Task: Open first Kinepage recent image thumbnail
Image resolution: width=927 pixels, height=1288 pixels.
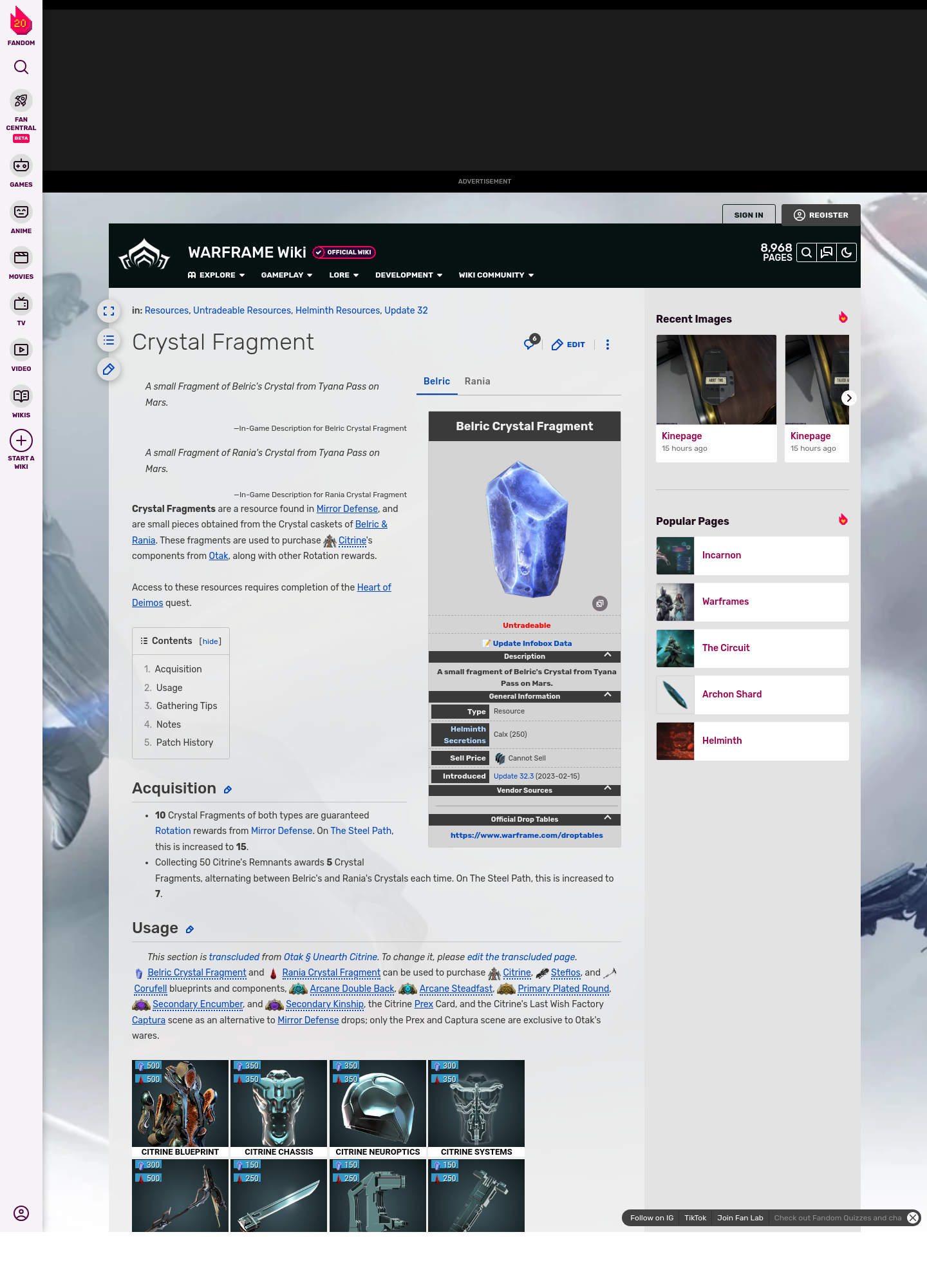Action: click(x=716, y=379)
